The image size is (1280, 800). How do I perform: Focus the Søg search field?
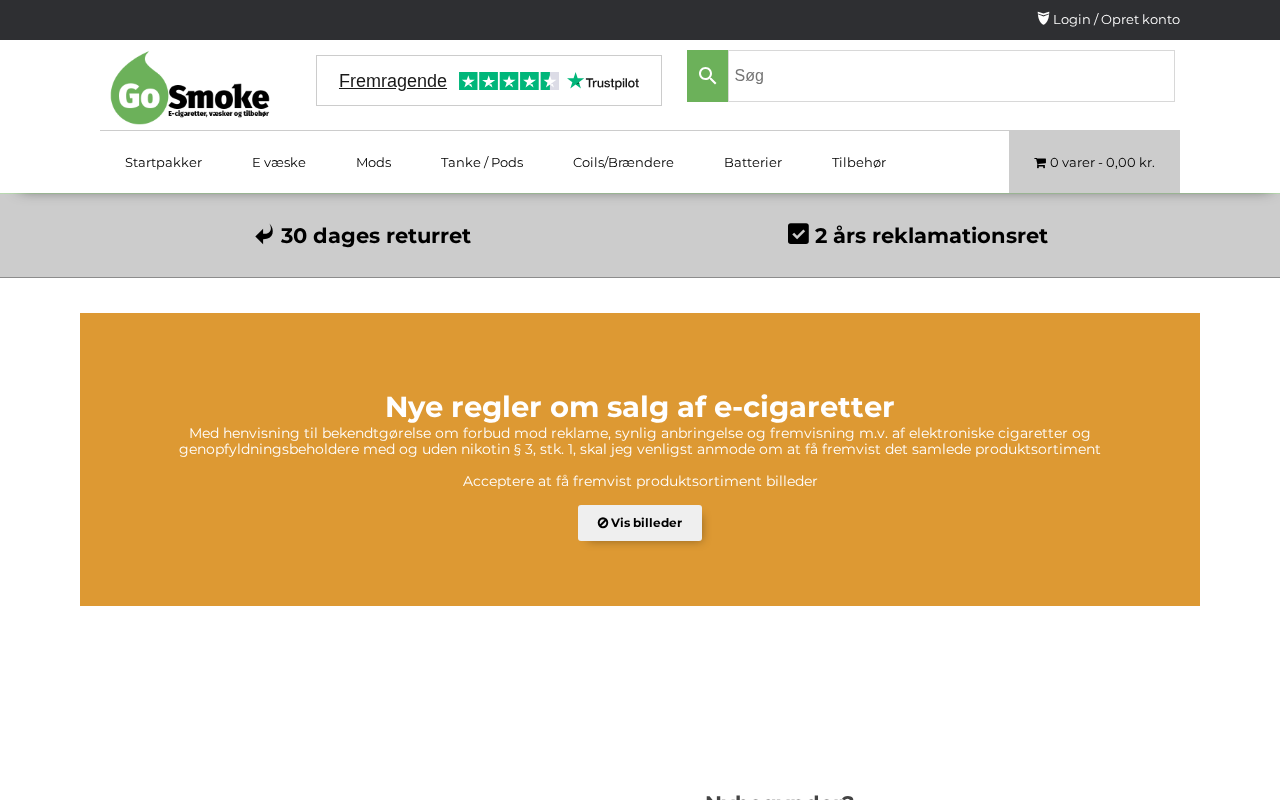(951, 76)
